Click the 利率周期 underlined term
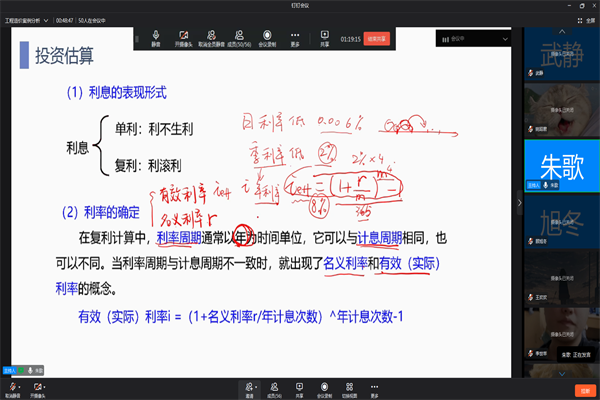The width and height of the screenshot is (600, 400). click(x=179, y=238)
